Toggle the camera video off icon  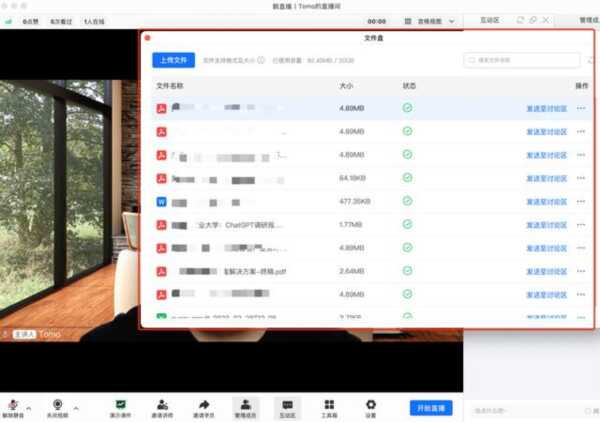coord(58,404)
